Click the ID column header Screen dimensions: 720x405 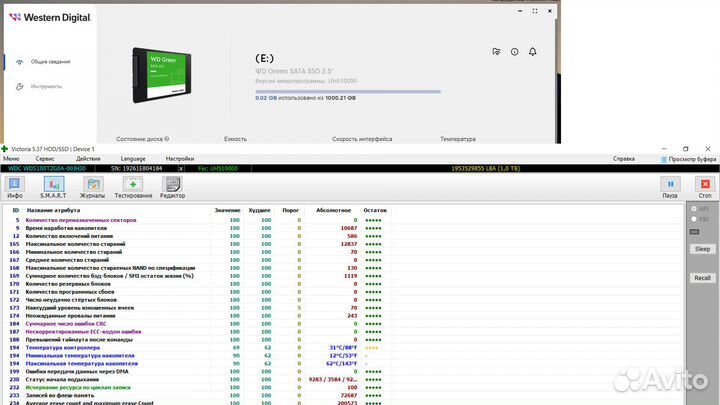15,210
